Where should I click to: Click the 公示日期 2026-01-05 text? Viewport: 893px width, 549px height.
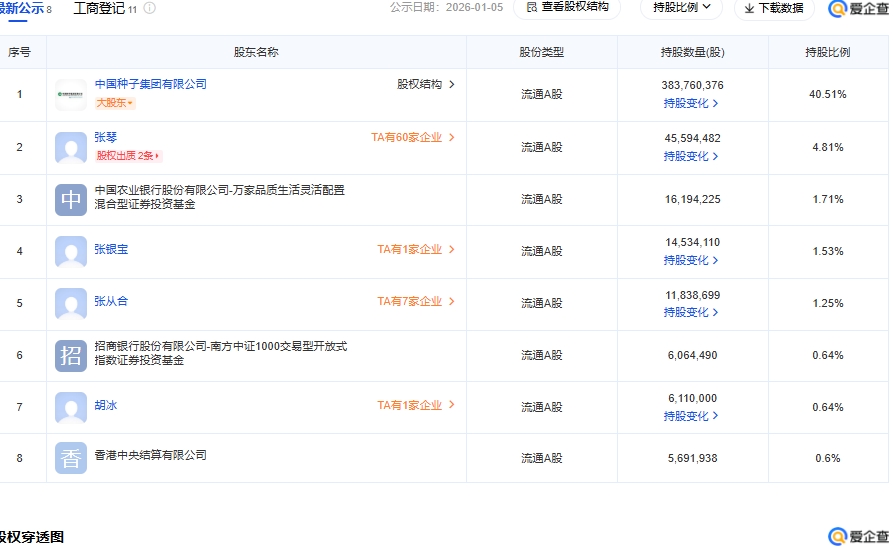tap(446, 7)
